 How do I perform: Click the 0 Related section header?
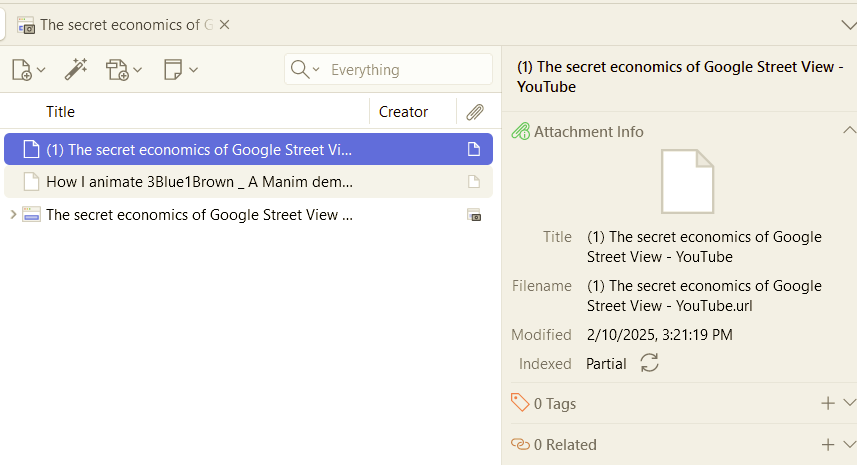click(565, 445)
